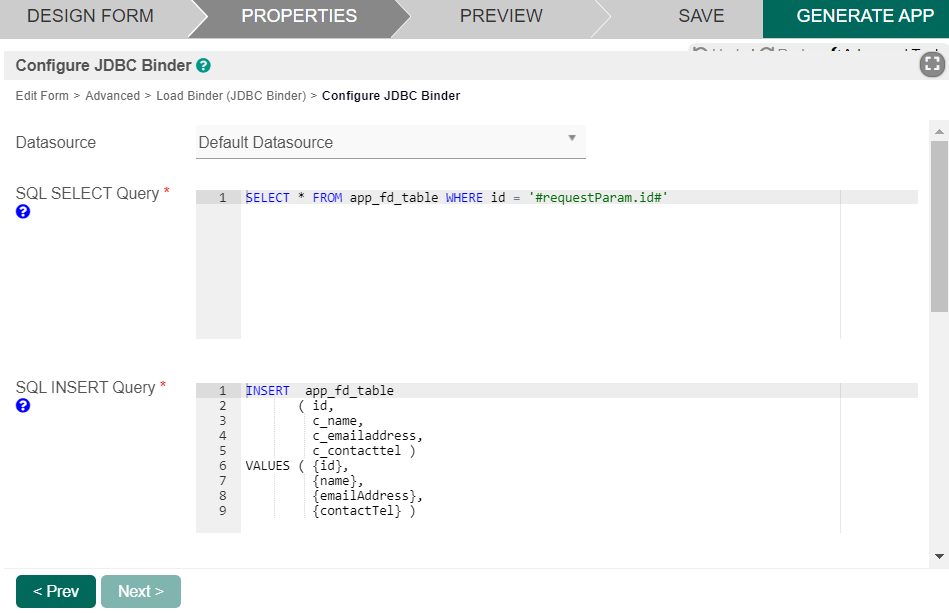Click the Next > button
949x613 pixels.
point(141,591)
